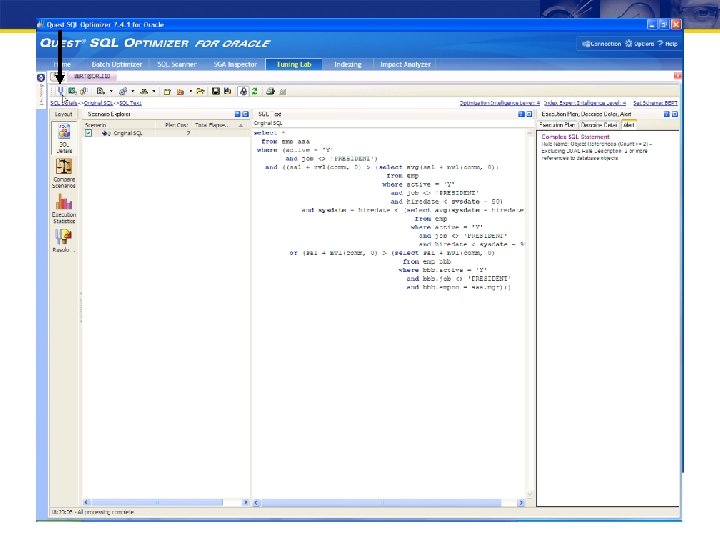
Task: Open the Describe Detail tab
Action: (x=598, y=124)
